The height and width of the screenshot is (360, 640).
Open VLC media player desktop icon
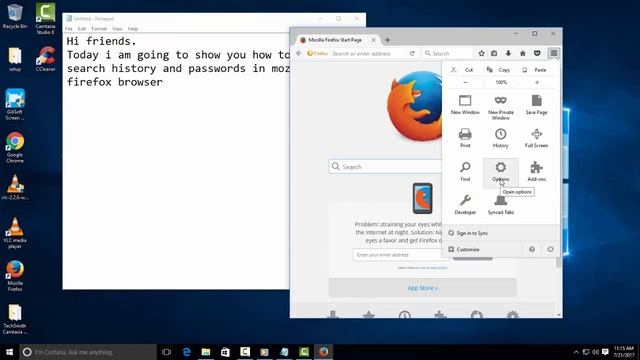pos(15,233)
